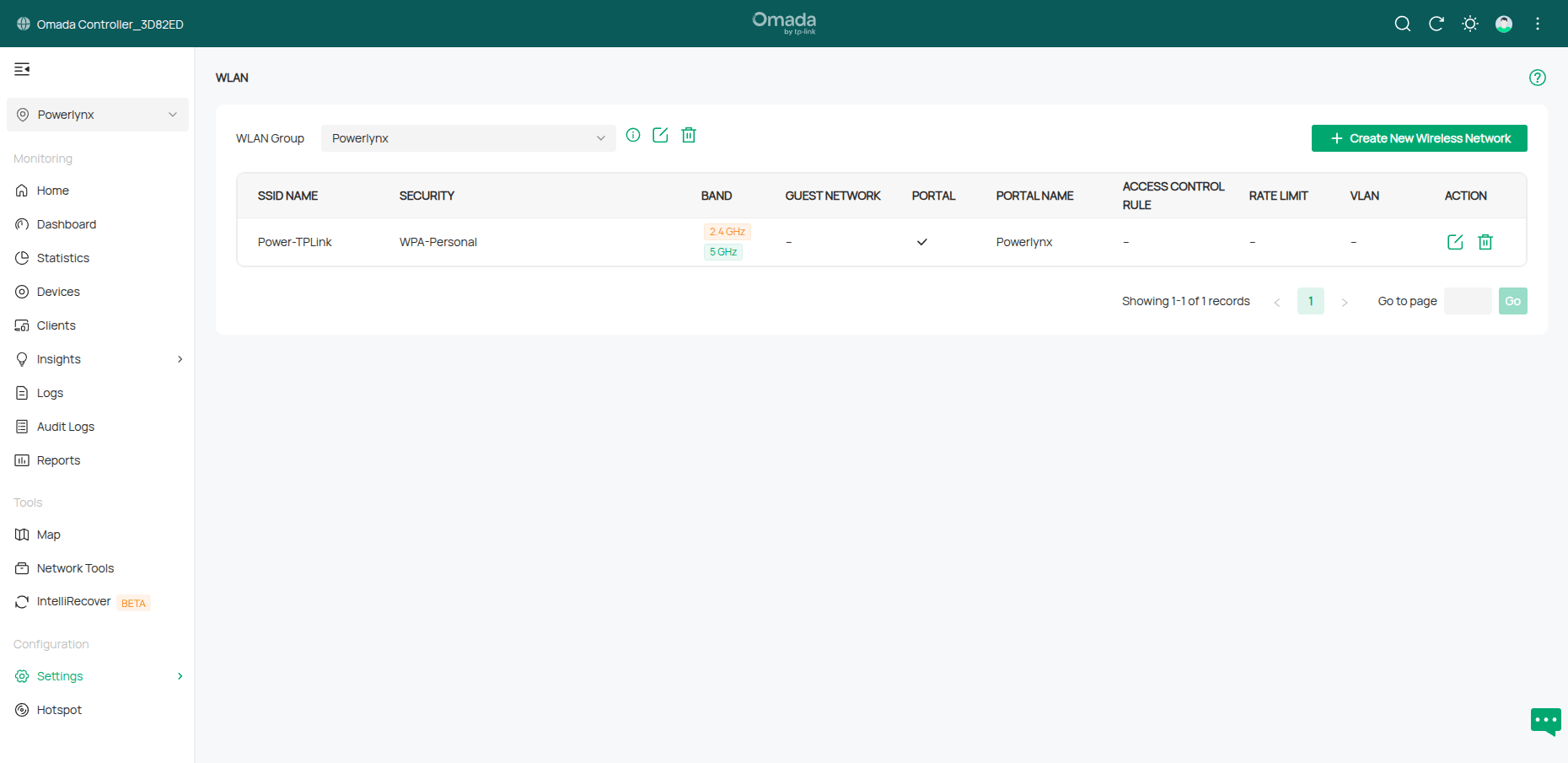This screenshot has height=763, width=1568.
Task: Click the Go button in pagination
Action: click(x=1513, y=301)
